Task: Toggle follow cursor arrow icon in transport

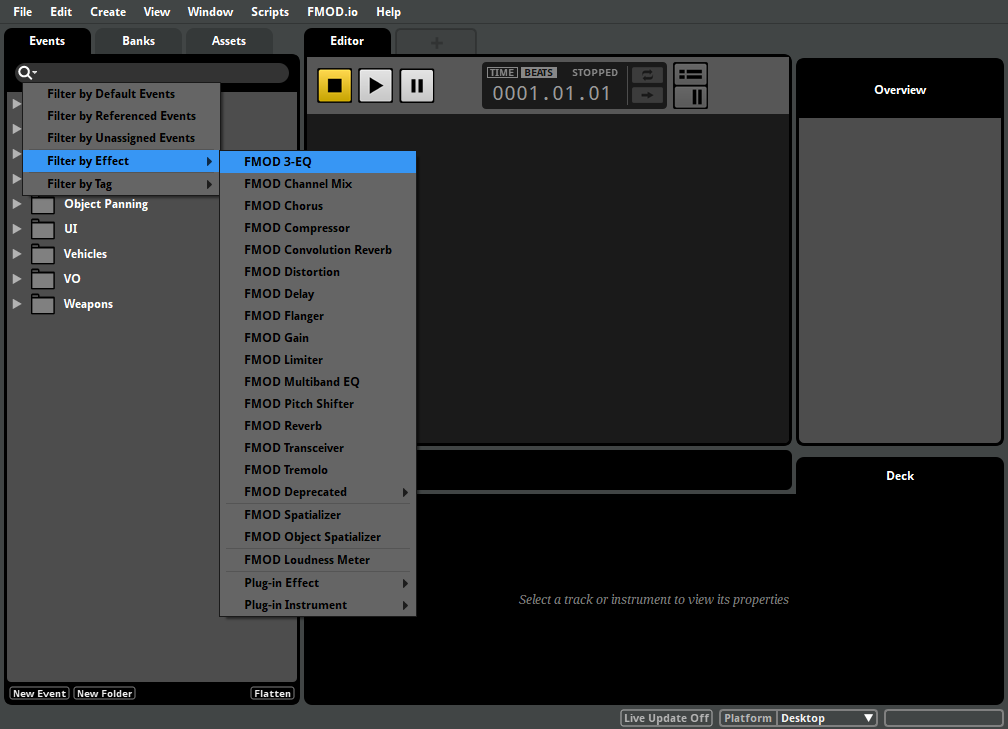Action: pyautogui.click(x=647, y=95)
